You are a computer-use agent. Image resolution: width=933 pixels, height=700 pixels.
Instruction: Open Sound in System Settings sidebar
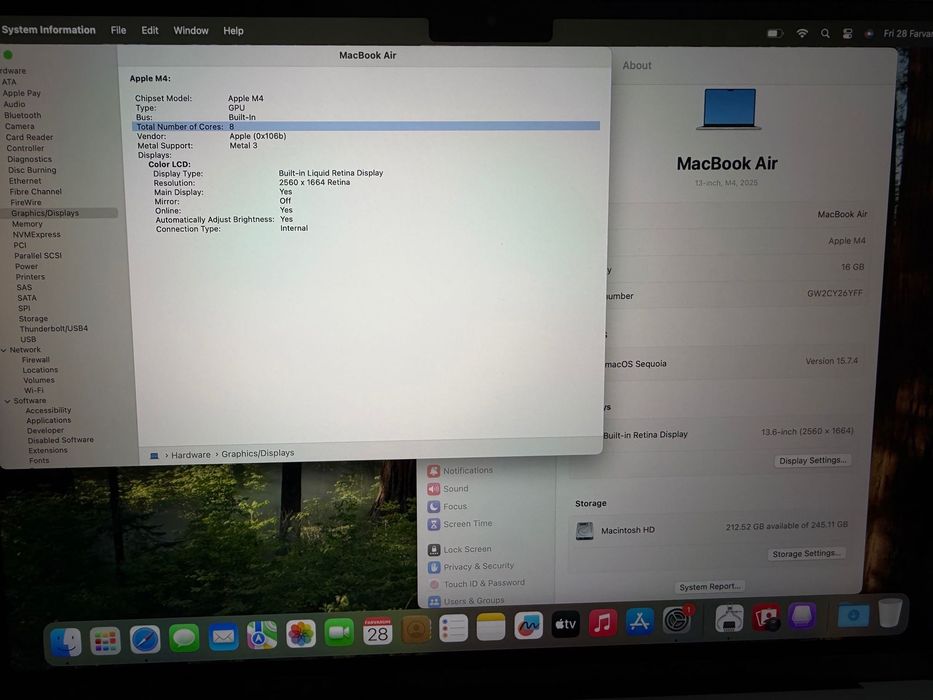448,489
